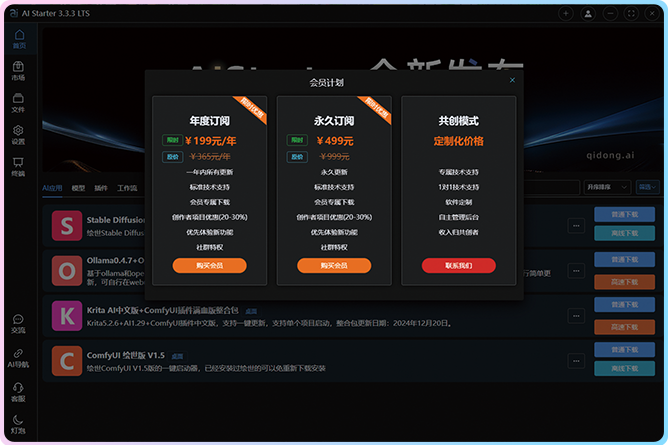Open the 客服 support headset icon

(x=18, y=392)
